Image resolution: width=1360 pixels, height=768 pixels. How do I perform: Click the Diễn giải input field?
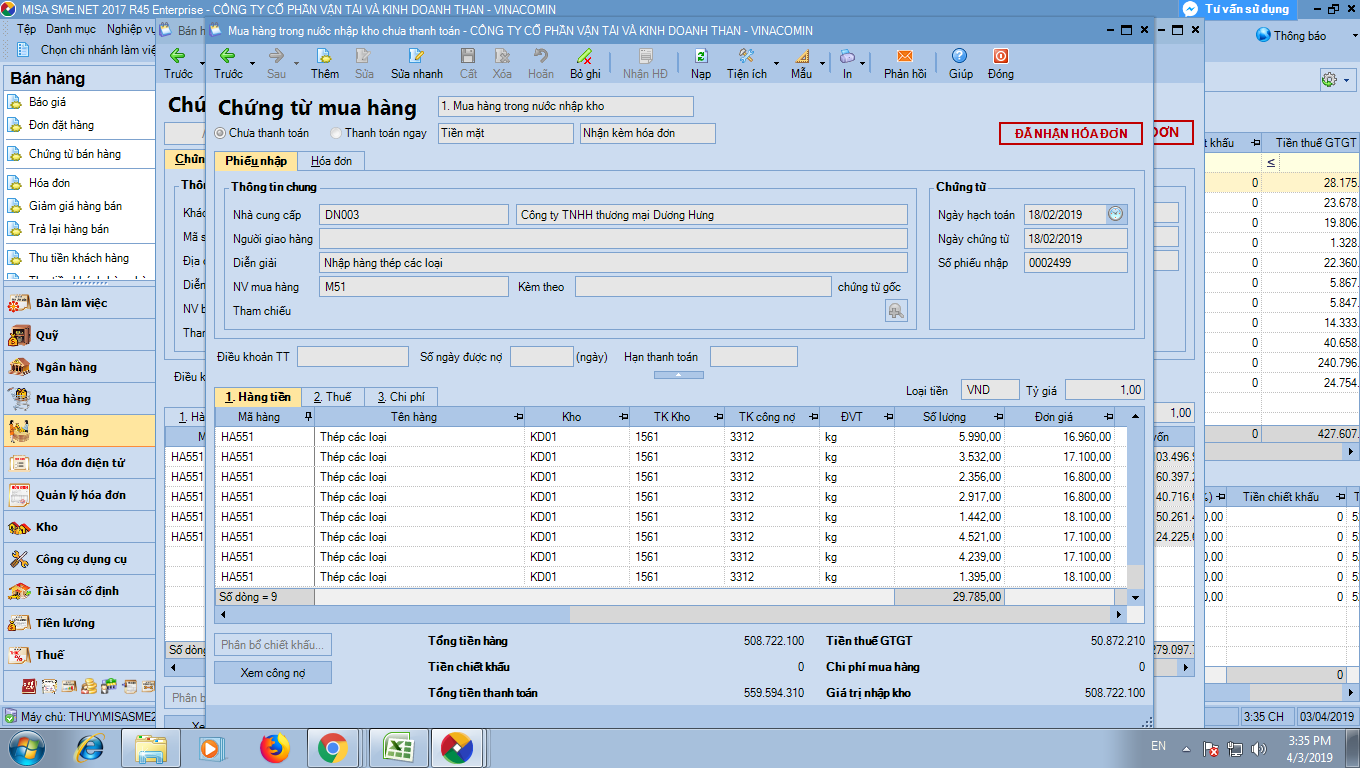612,263
